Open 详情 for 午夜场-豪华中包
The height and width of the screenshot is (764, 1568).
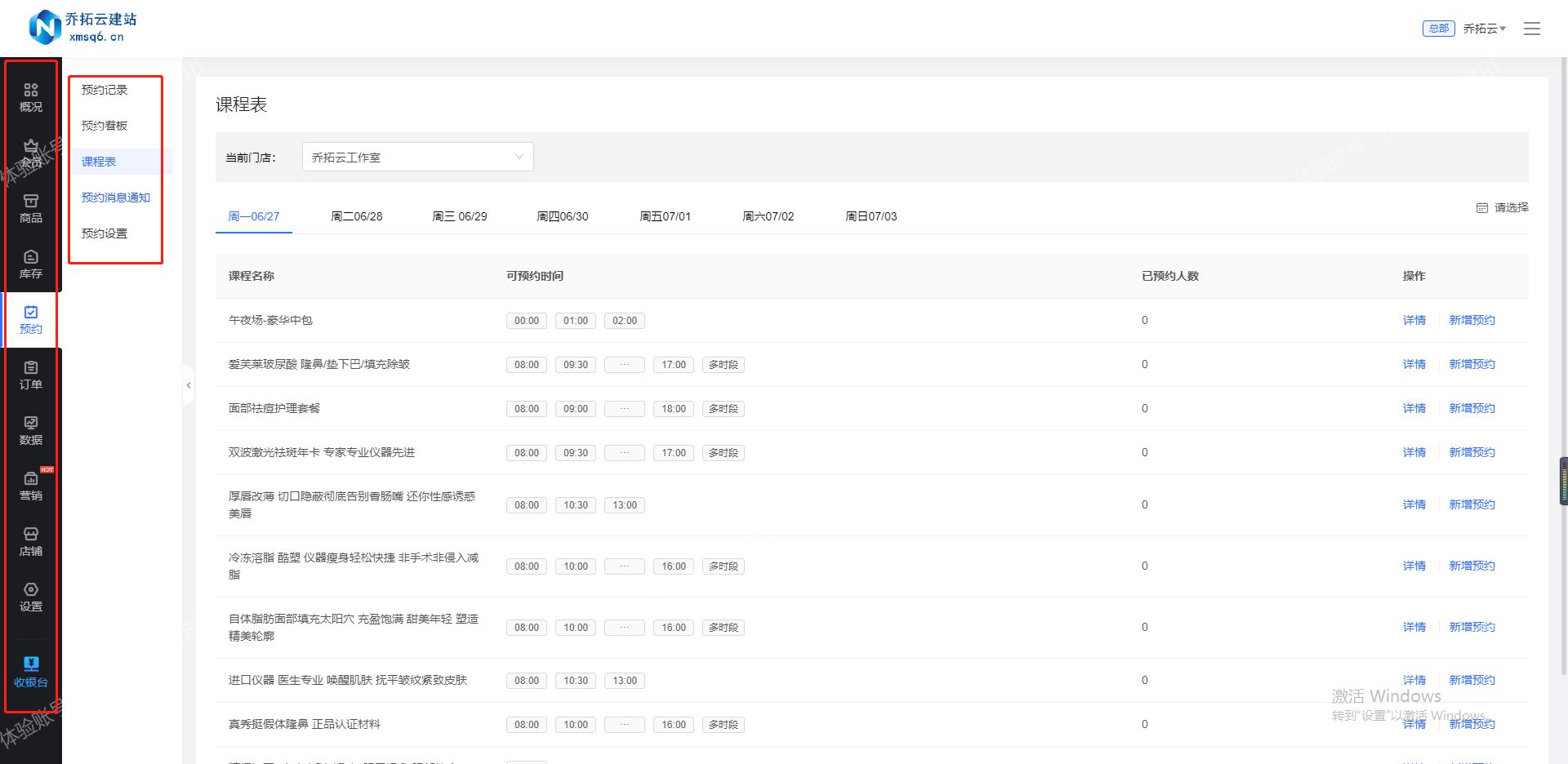(1414, 320)
